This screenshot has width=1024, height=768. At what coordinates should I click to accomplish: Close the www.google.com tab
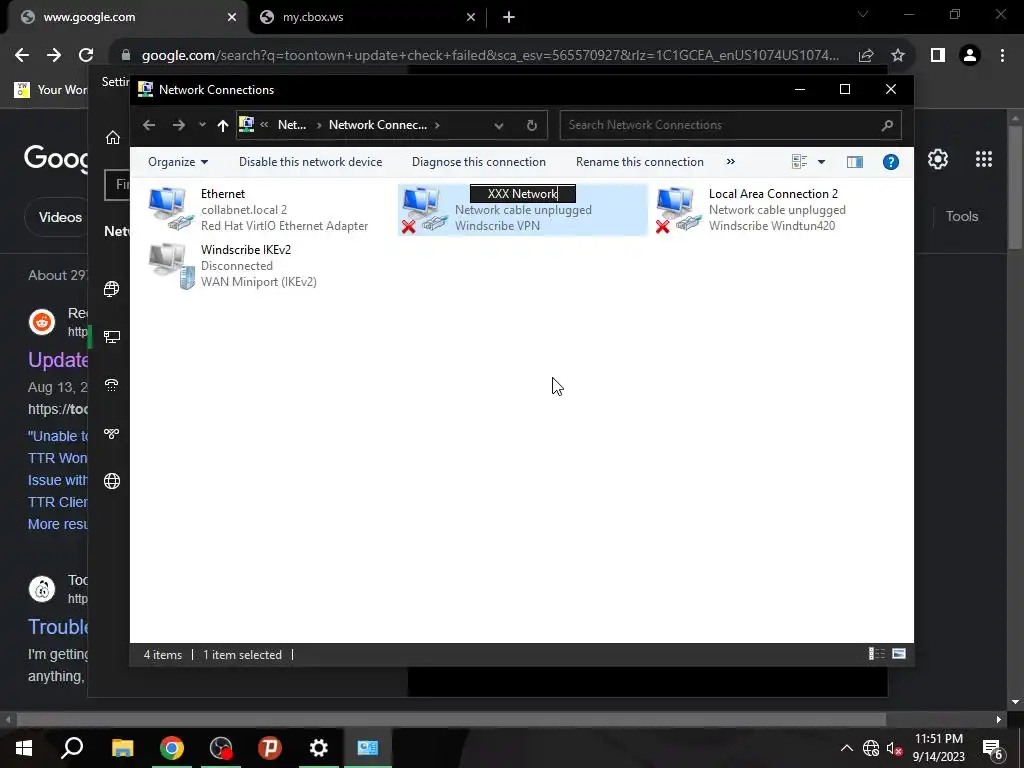[232, 18]
